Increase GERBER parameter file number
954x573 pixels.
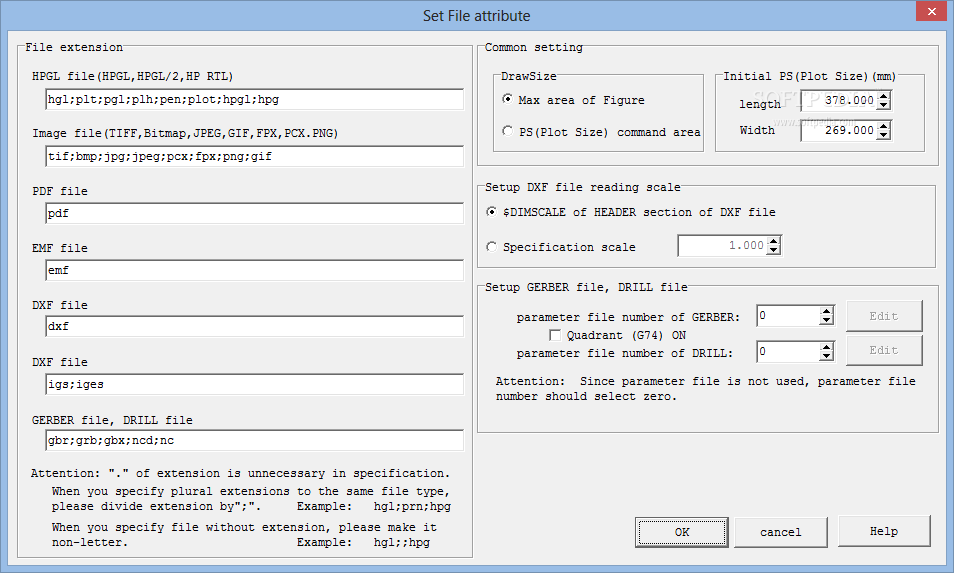(x=826, y=311)
